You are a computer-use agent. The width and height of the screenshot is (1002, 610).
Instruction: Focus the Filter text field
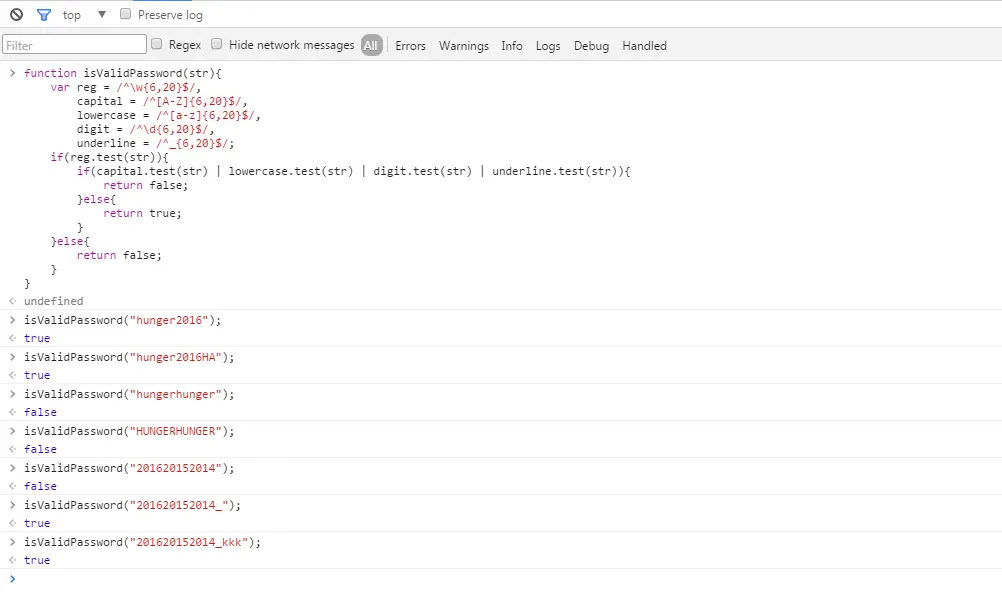click(x=74, y=45)
